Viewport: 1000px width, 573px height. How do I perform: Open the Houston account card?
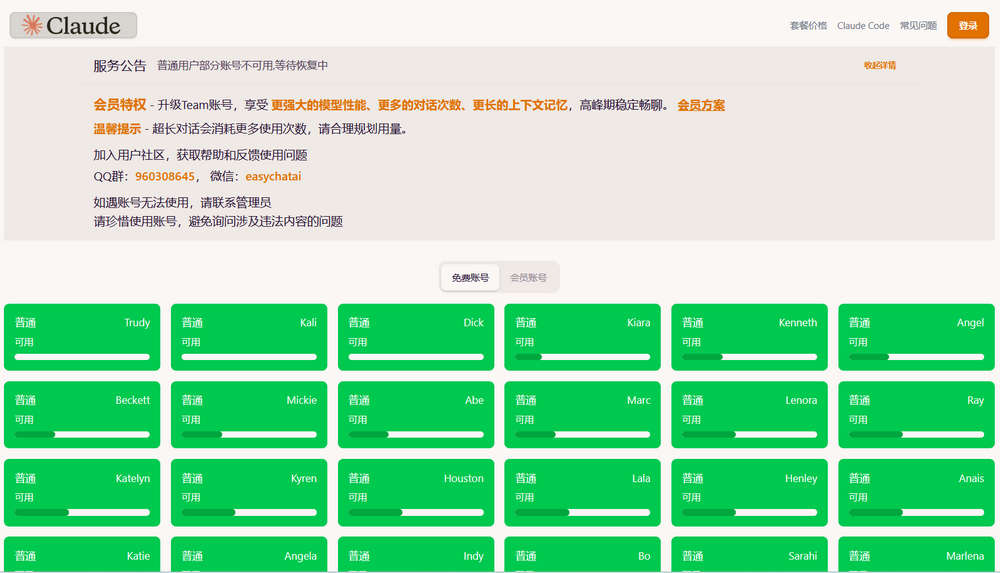[416, 493]
